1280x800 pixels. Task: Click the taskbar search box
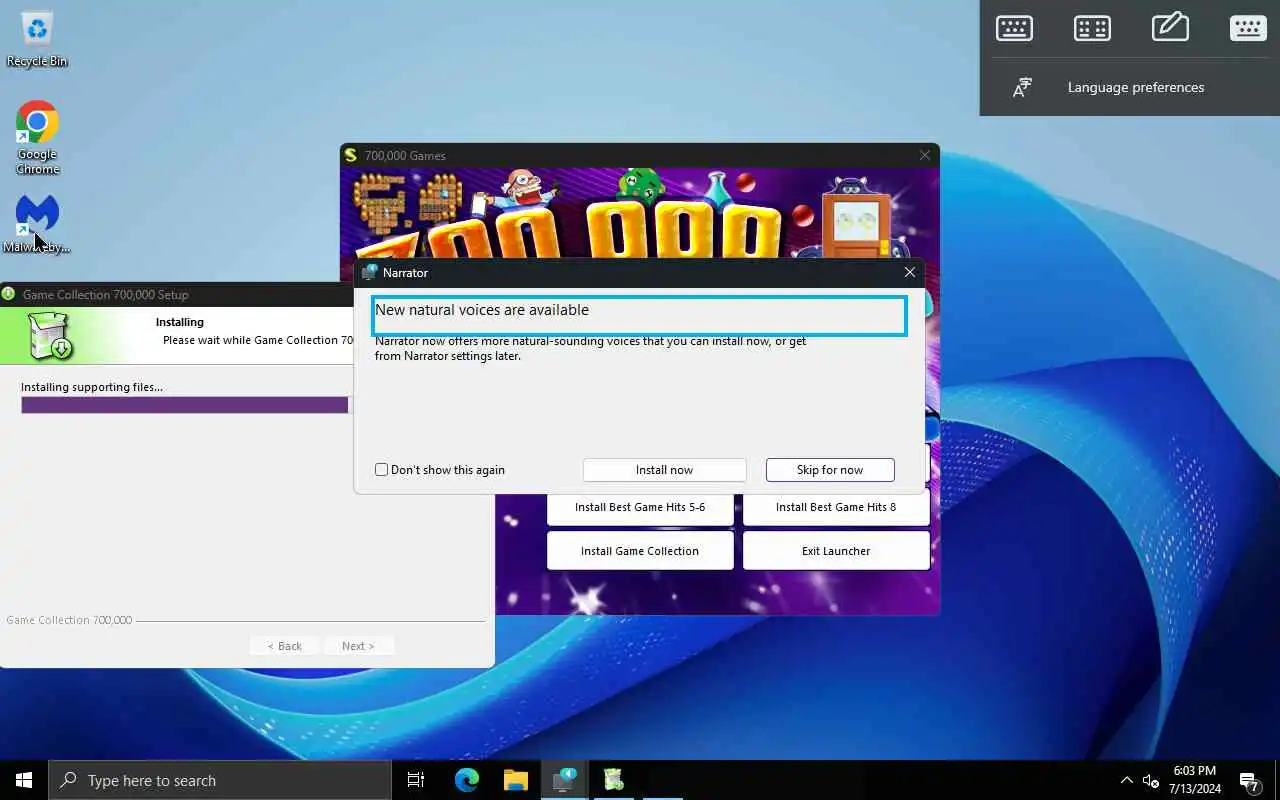coord(220,780)
